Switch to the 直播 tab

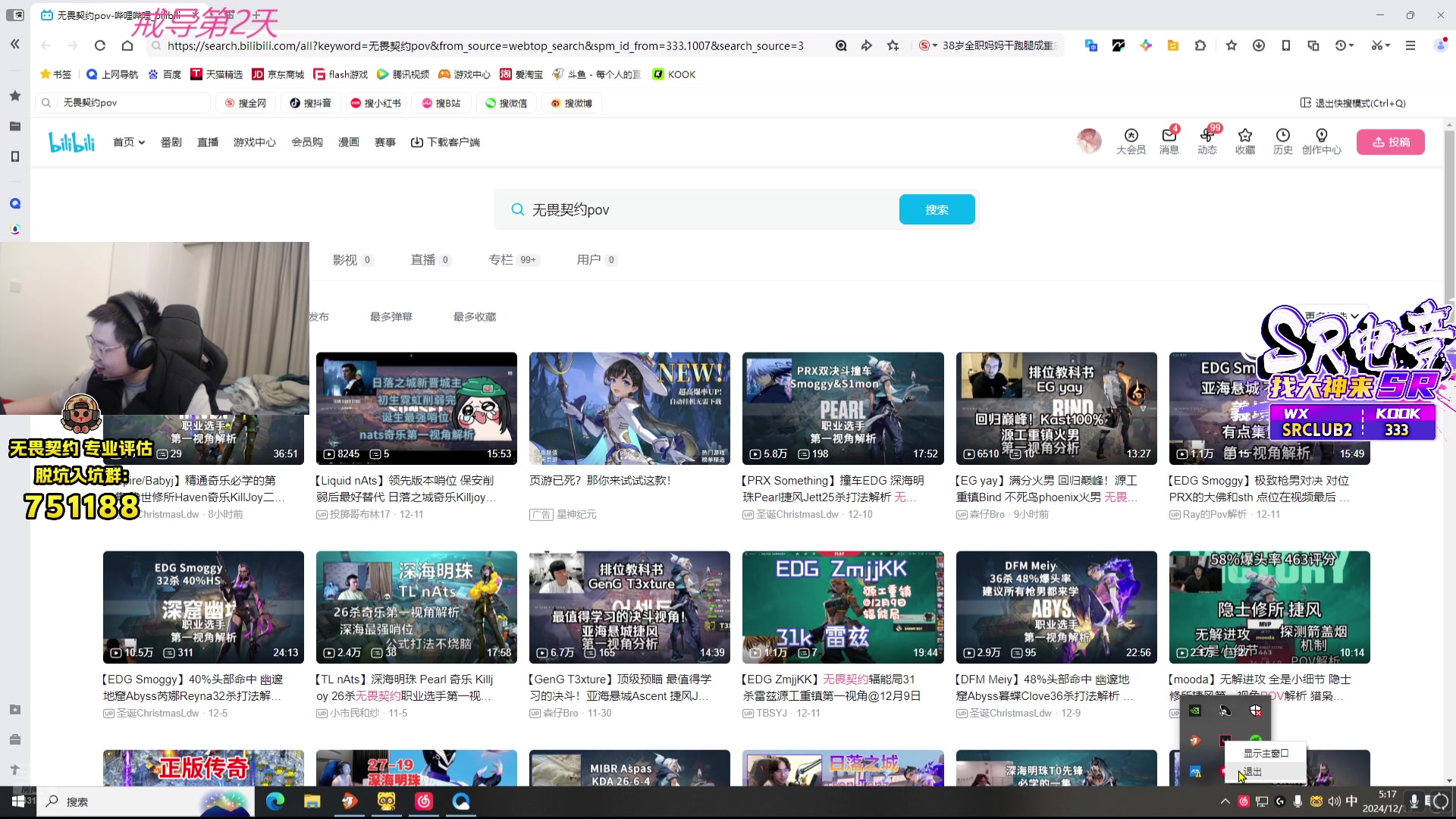(431, 260)
